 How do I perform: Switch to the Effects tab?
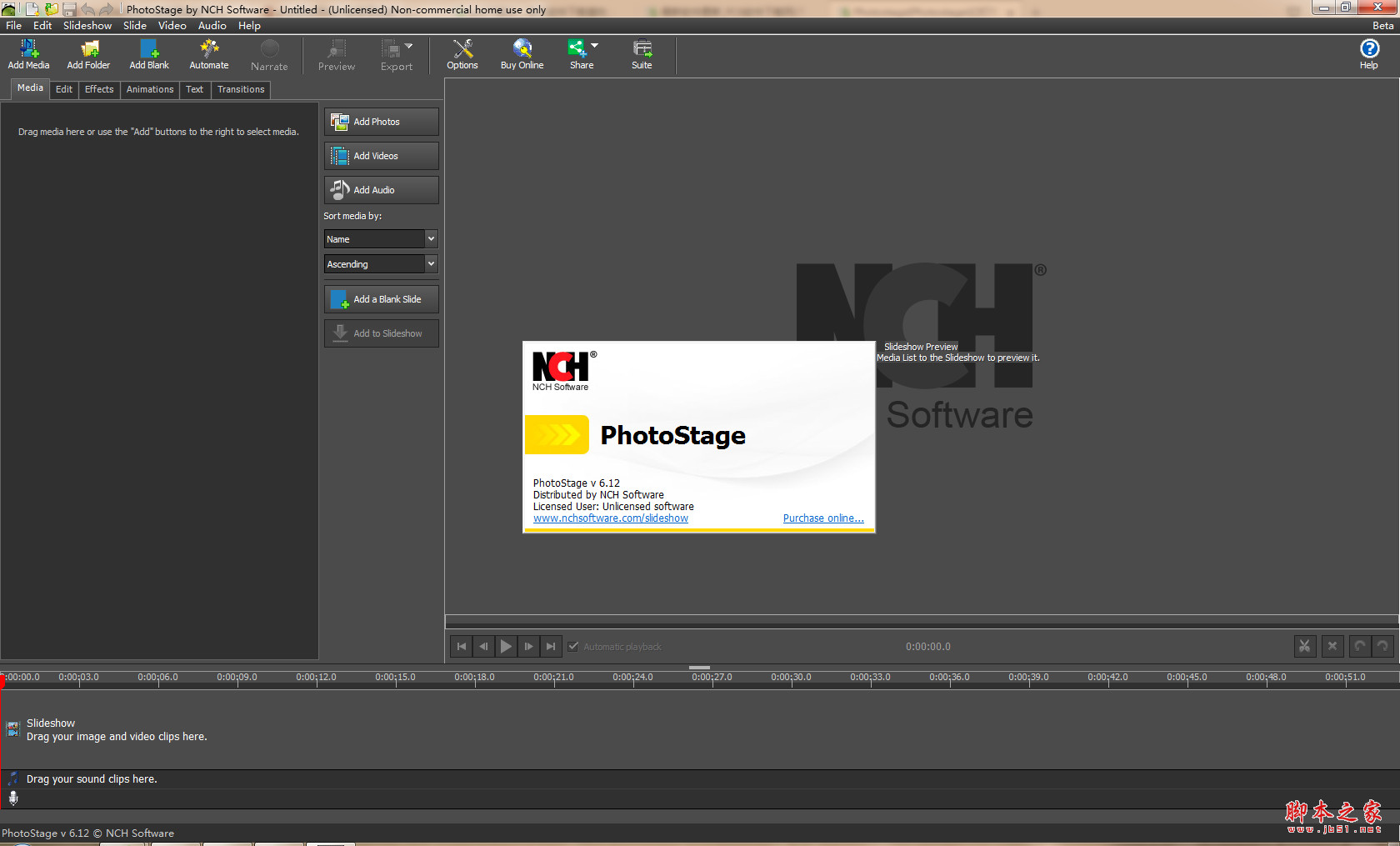click(99, 89)
